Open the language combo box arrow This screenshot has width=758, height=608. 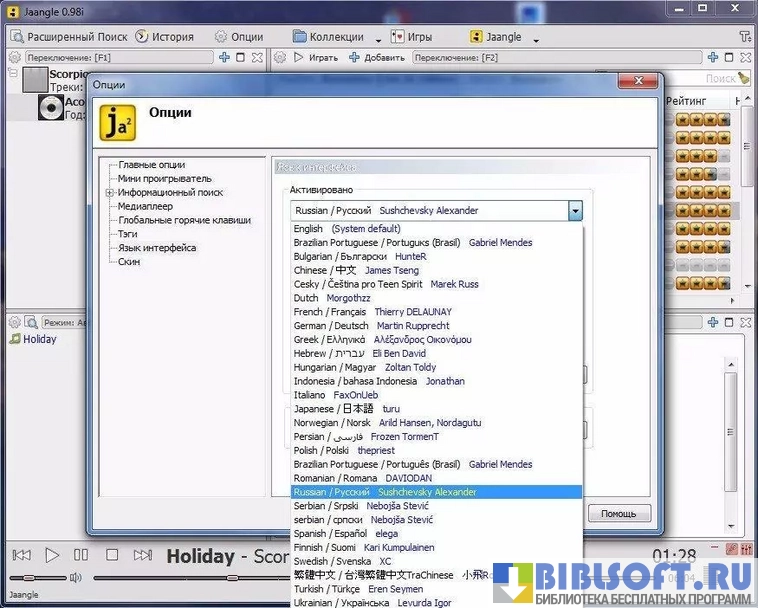coord(575,211)
